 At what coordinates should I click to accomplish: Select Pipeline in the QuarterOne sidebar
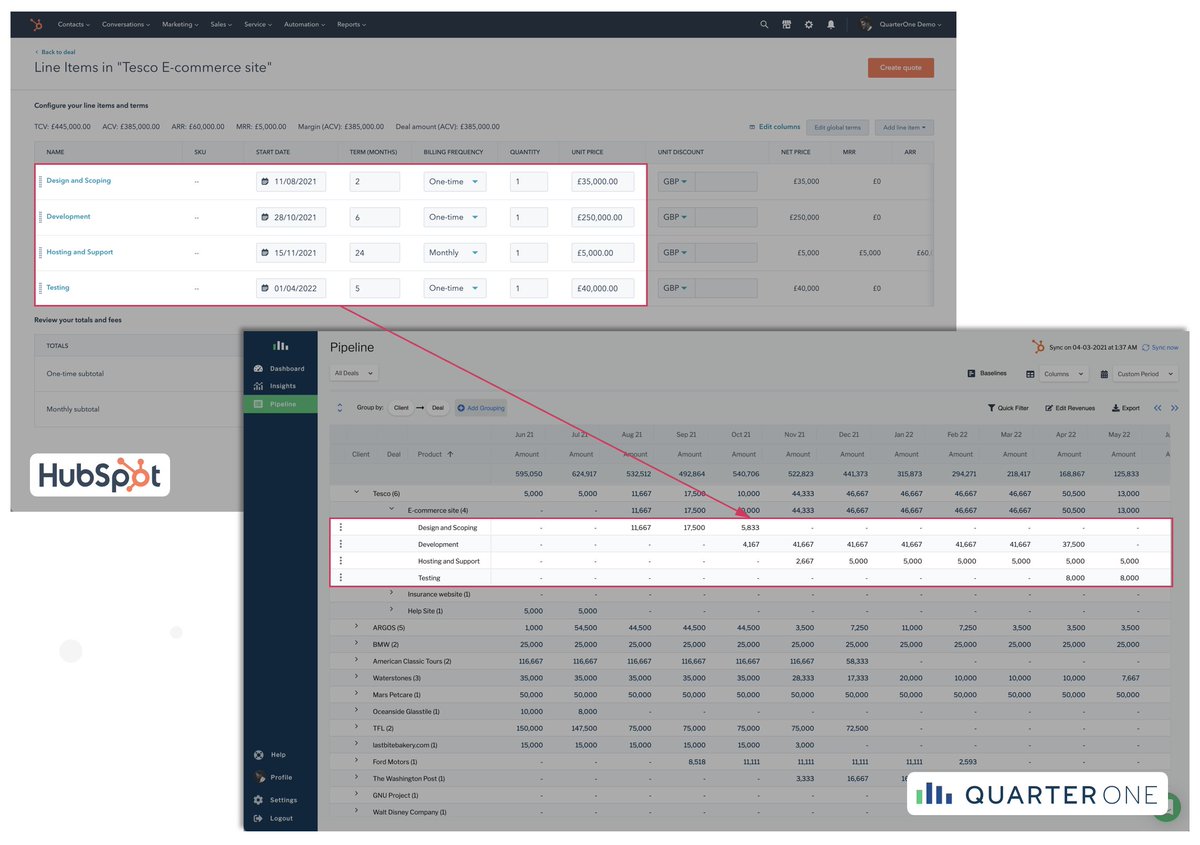(x=280, y=404)
